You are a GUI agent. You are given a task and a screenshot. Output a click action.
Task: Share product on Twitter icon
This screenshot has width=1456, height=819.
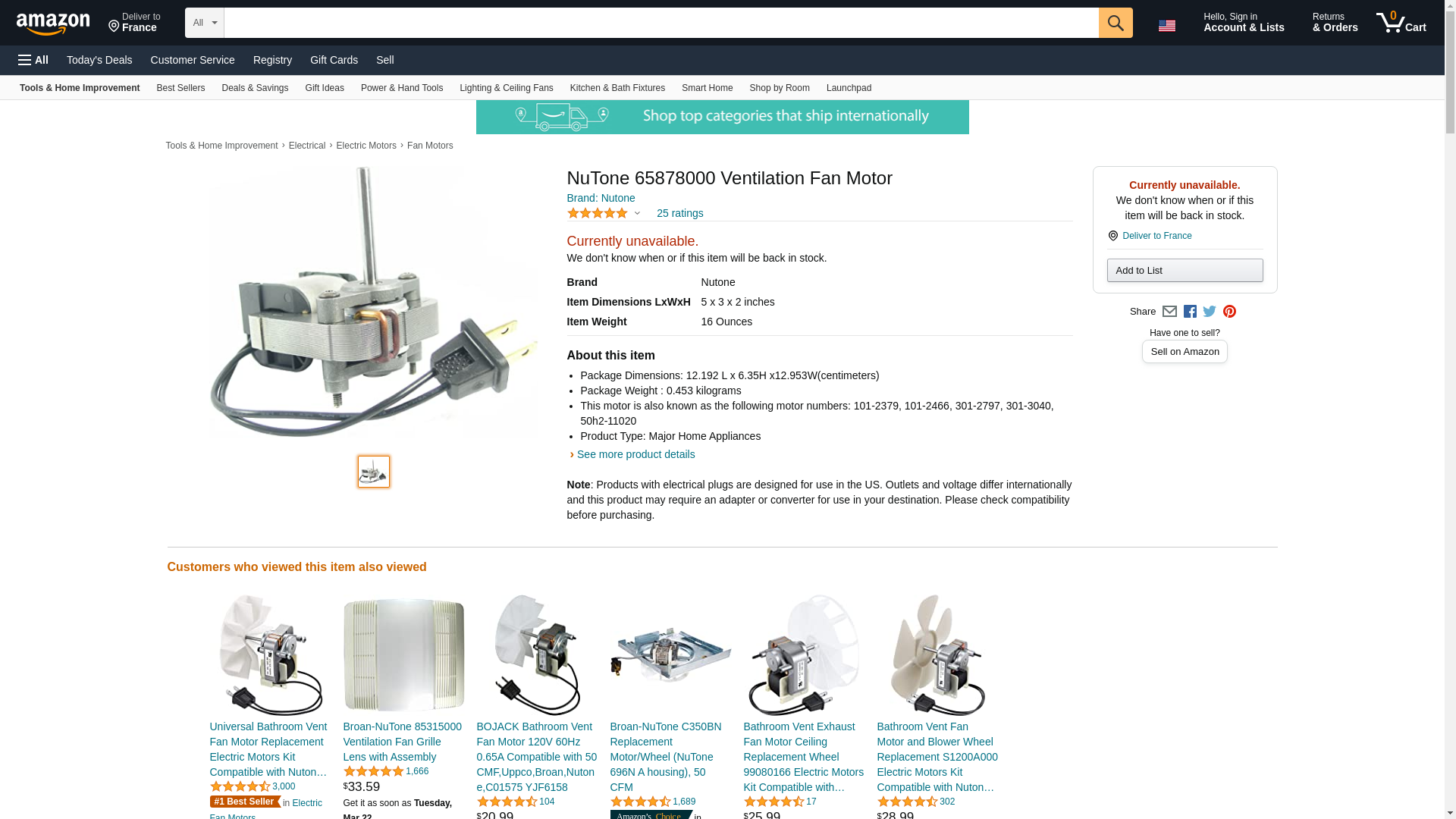(1210, 312)
